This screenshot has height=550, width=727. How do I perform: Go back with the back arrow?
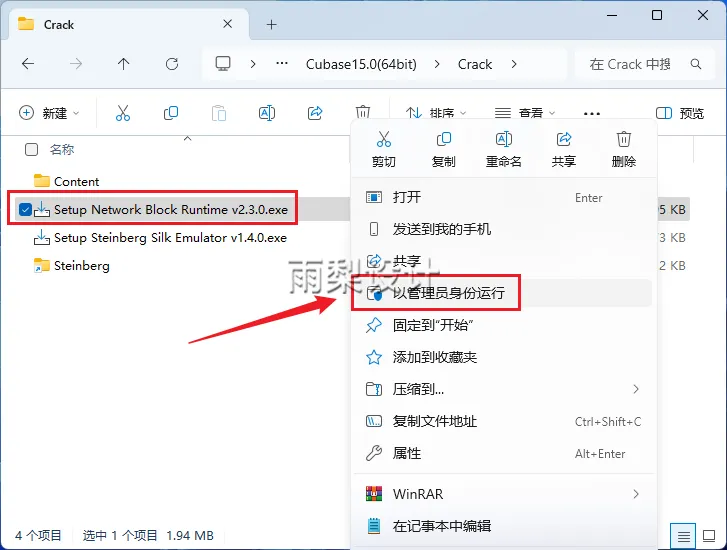point(28,64)
